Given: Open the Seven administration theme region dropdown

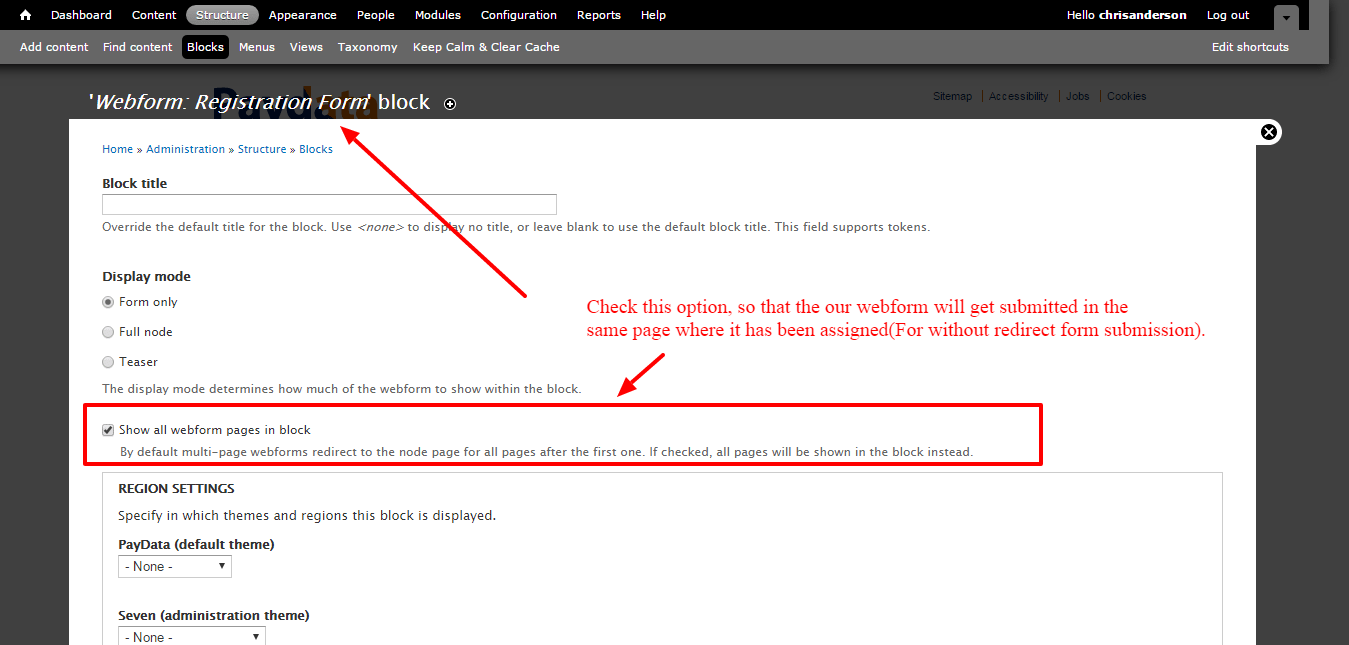Looking at the screenshot, I should click(192, 636).
